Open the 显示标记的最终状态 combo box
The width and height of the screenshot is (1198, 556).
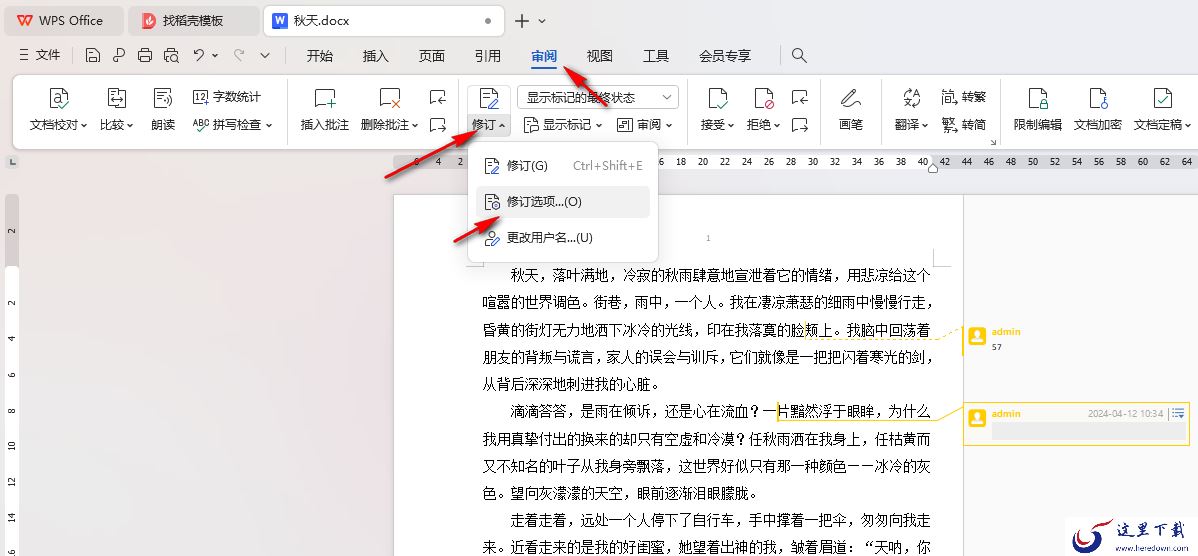[x=598, y=97]
